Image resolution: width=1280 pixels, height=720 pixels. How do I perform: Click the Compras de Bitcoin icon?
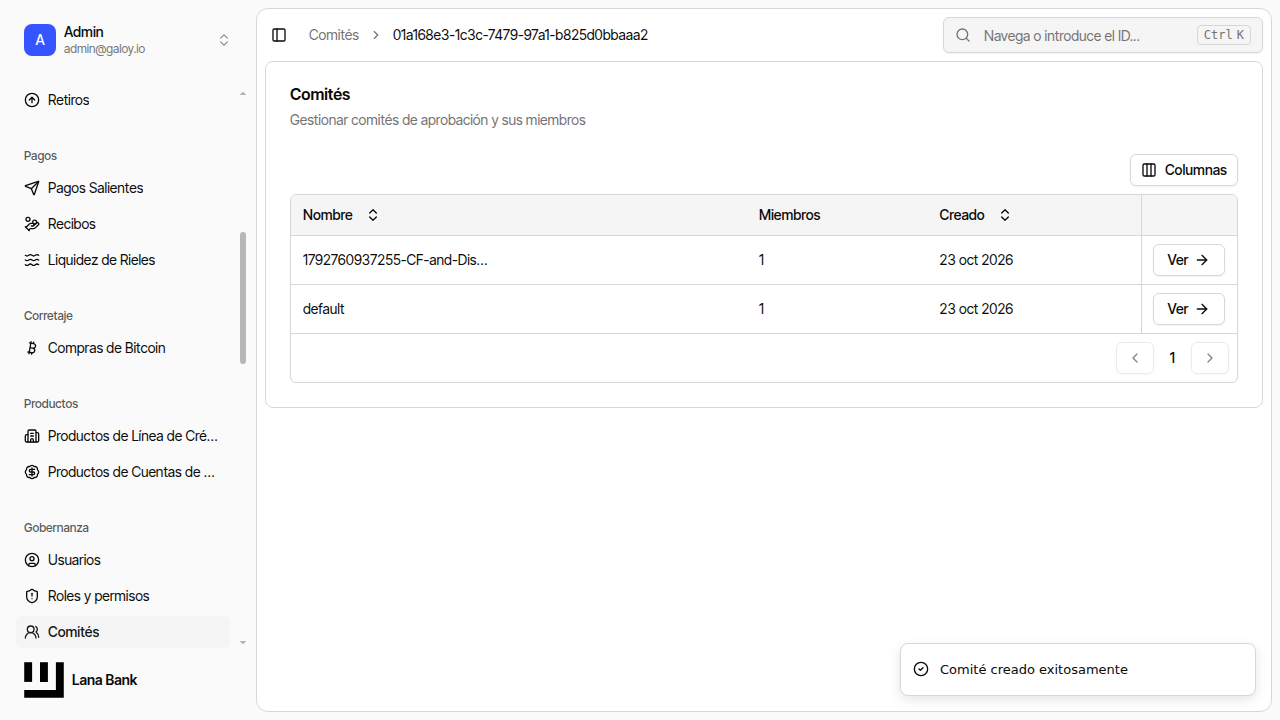(32, 348)
